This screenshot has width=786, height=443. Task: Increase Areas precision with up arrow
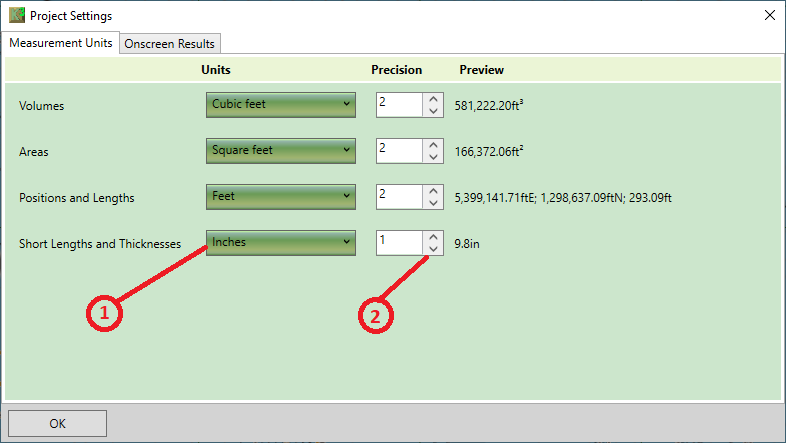pos(432,145)
